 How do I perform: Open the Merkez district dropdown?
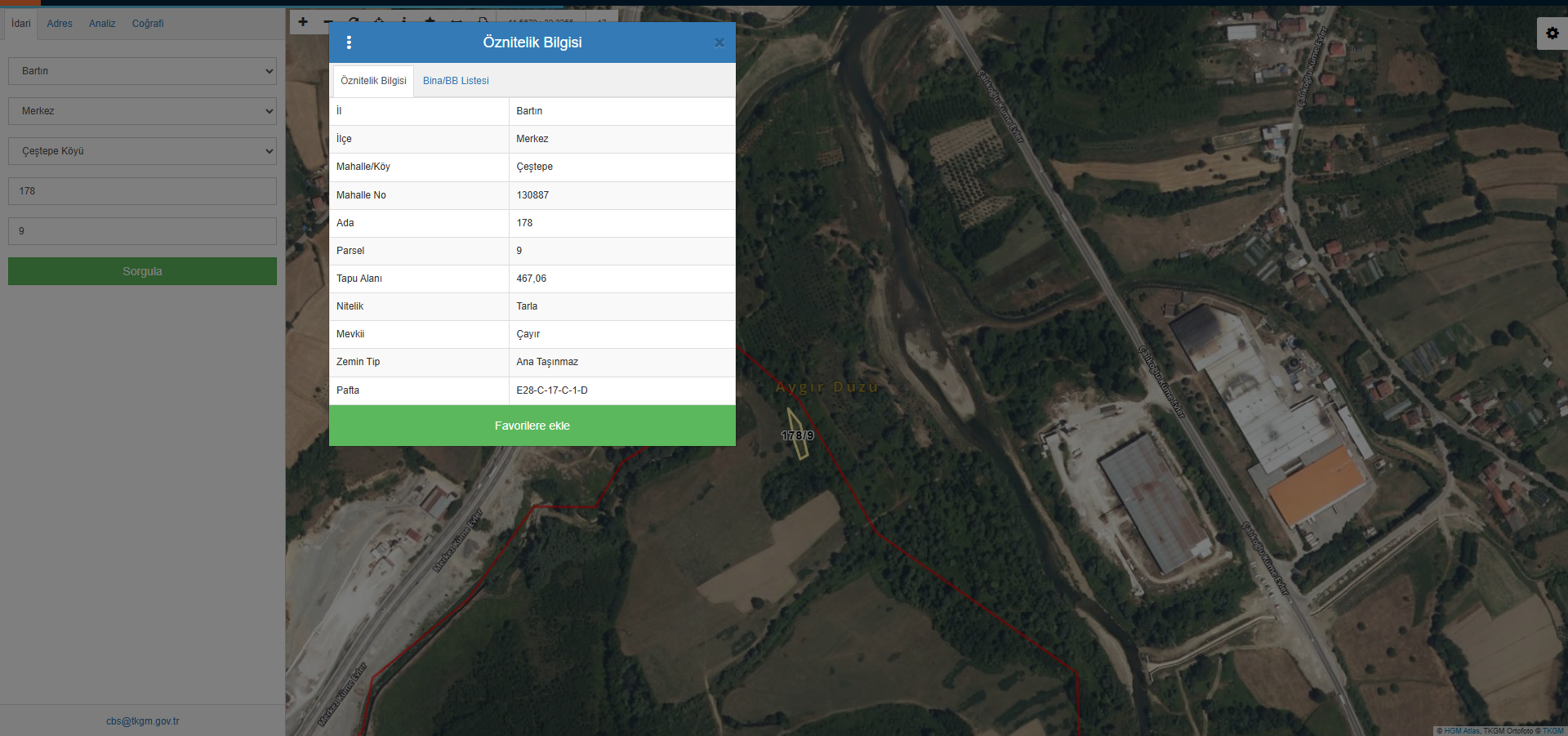142,111
